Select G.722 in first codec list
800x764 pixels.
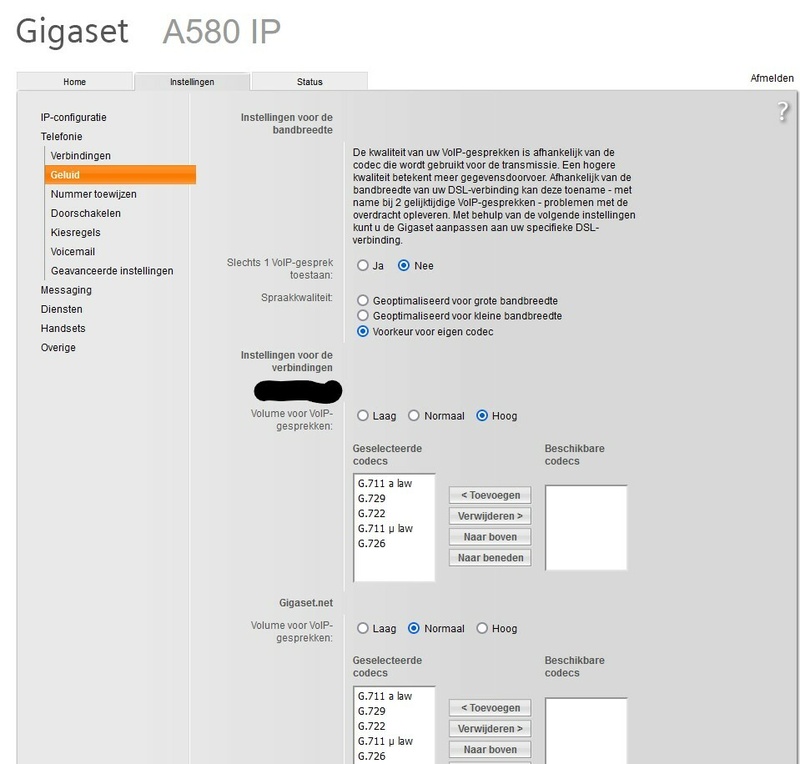click(x=371, y=513)
